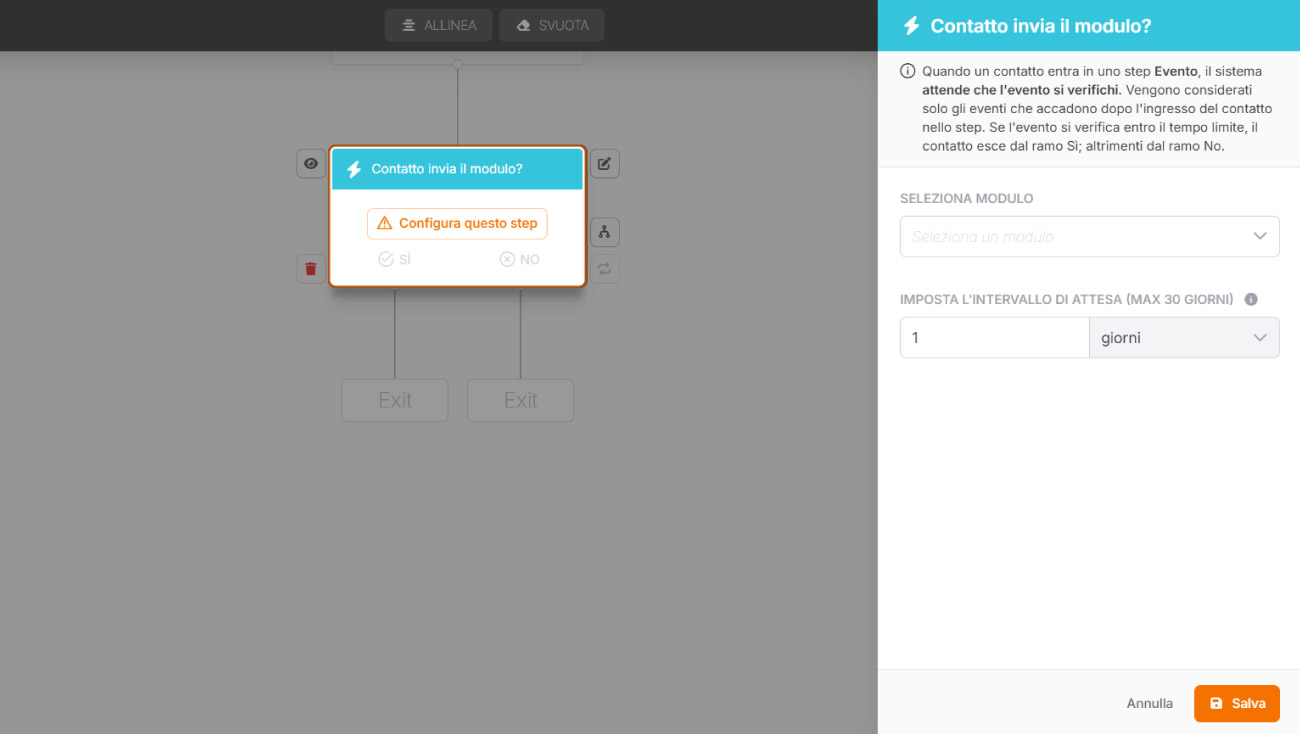The width and height of the screenshot is (1300, 734).
Task: Click the info icon next to wait interval label
Action: point(1250,299)
